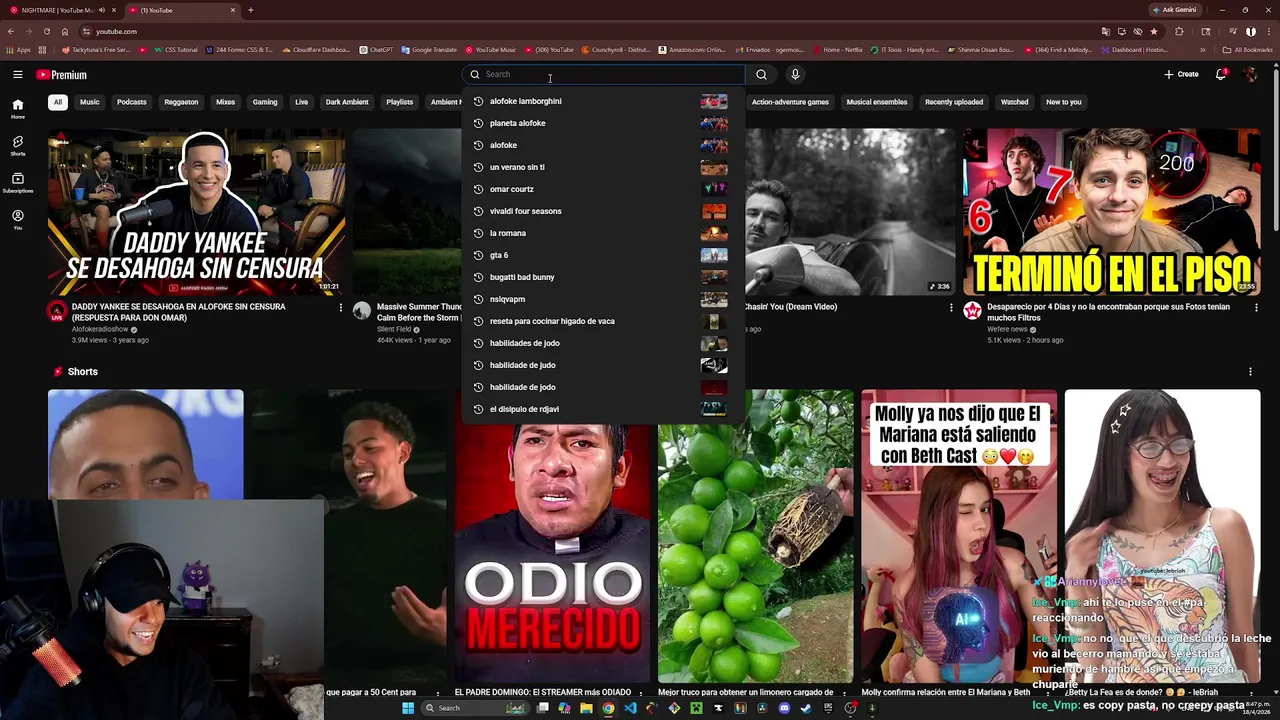The width and height of the screenshot is (1280, 720).
Task: Open YouTube notifications bell
Action: point(1221,74)
